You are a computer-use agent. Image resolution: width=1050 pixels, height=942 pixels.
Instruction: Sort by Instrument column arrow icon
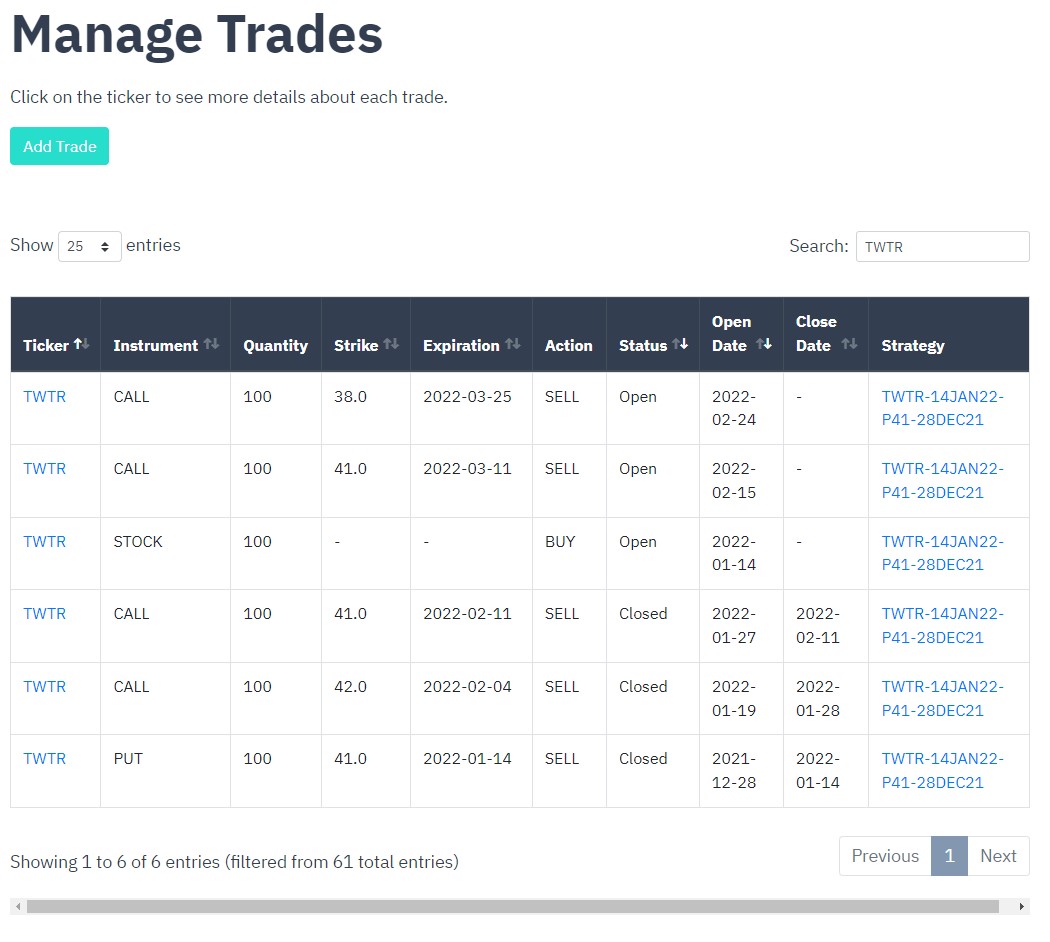pos(212,345)
